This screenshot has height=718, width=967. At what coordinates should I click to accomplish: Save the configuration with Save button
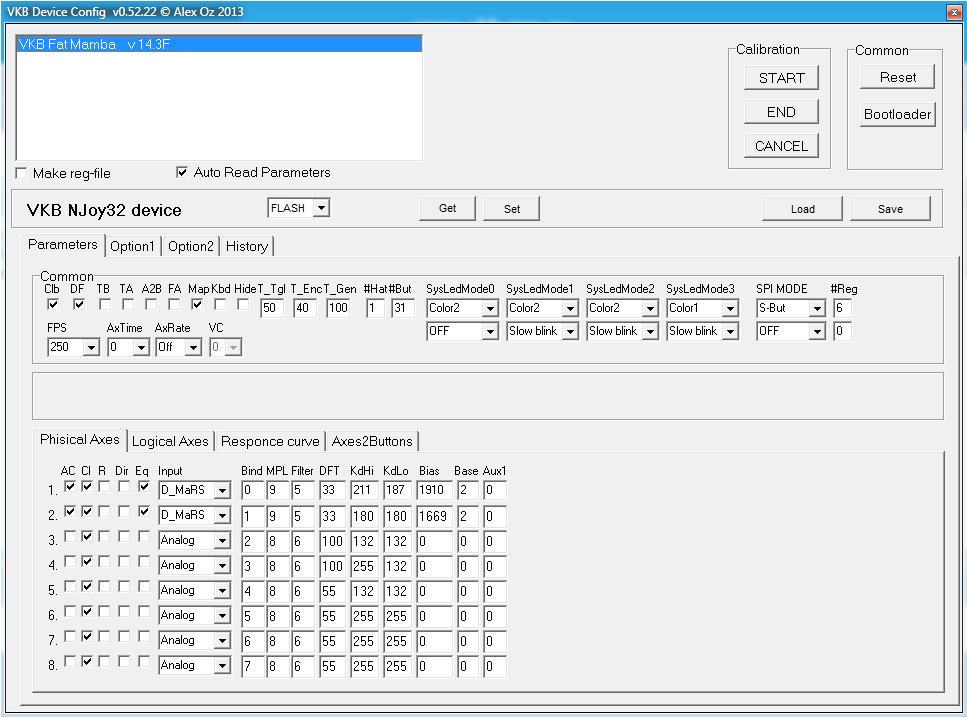[x=890, y=208]
